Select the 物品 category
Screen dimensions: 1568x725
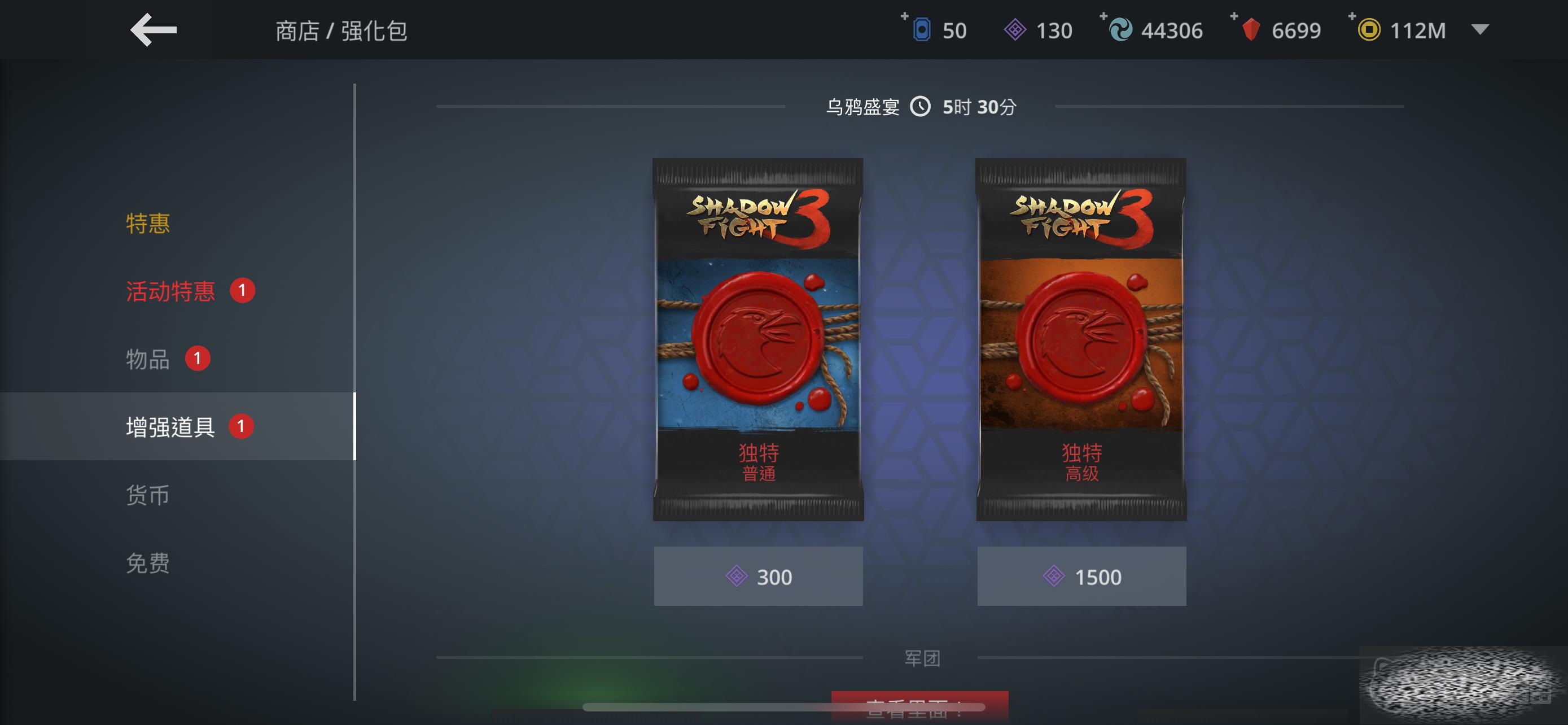[x=148, y=359]
